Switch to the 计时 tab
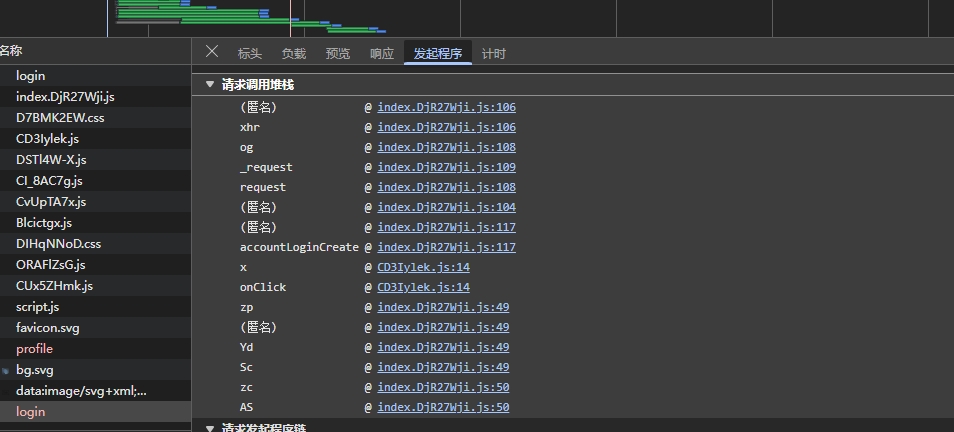Screen dimensions: 954x432 [x=493, y=54]
